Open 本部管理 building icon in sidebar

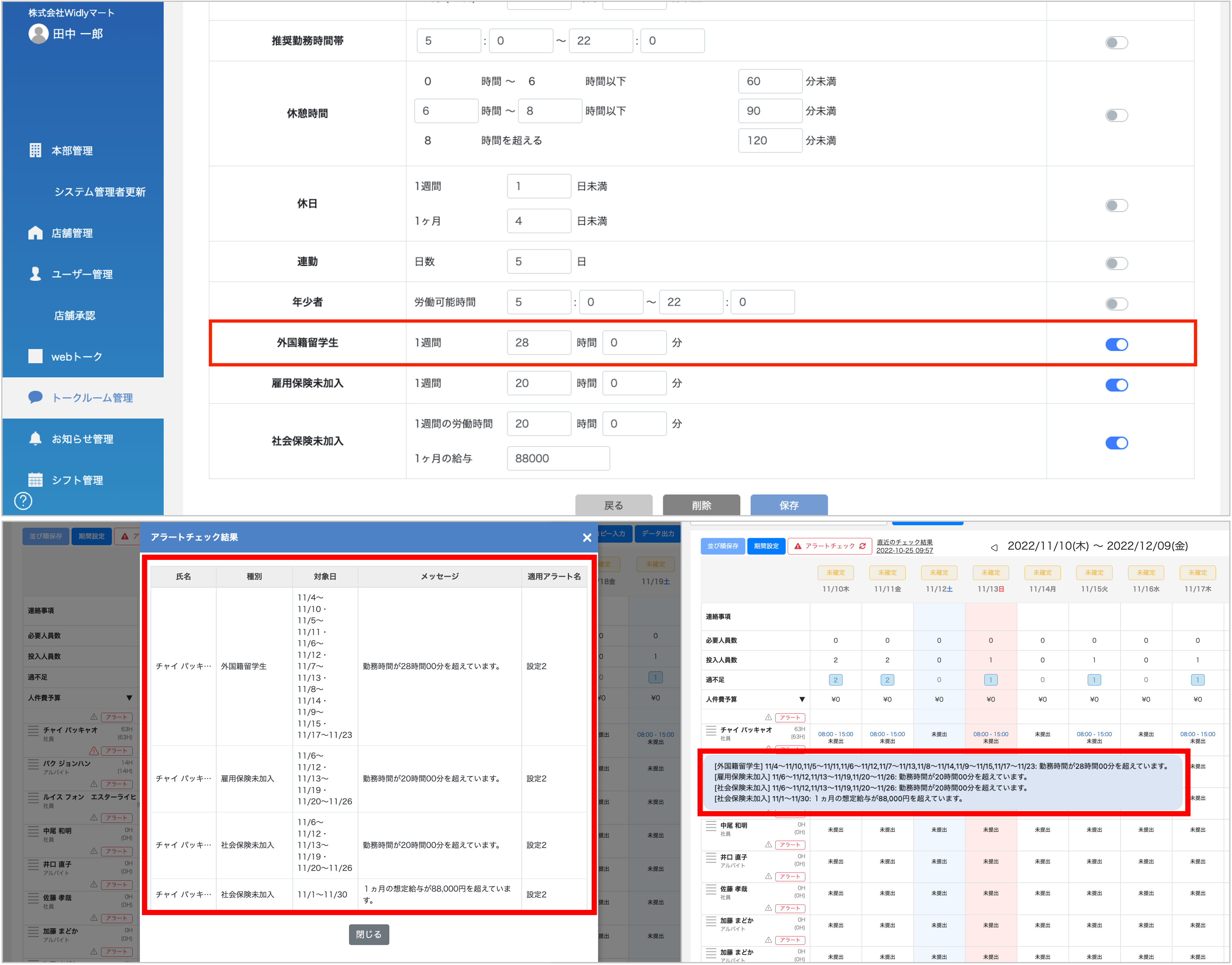(35, 150)
